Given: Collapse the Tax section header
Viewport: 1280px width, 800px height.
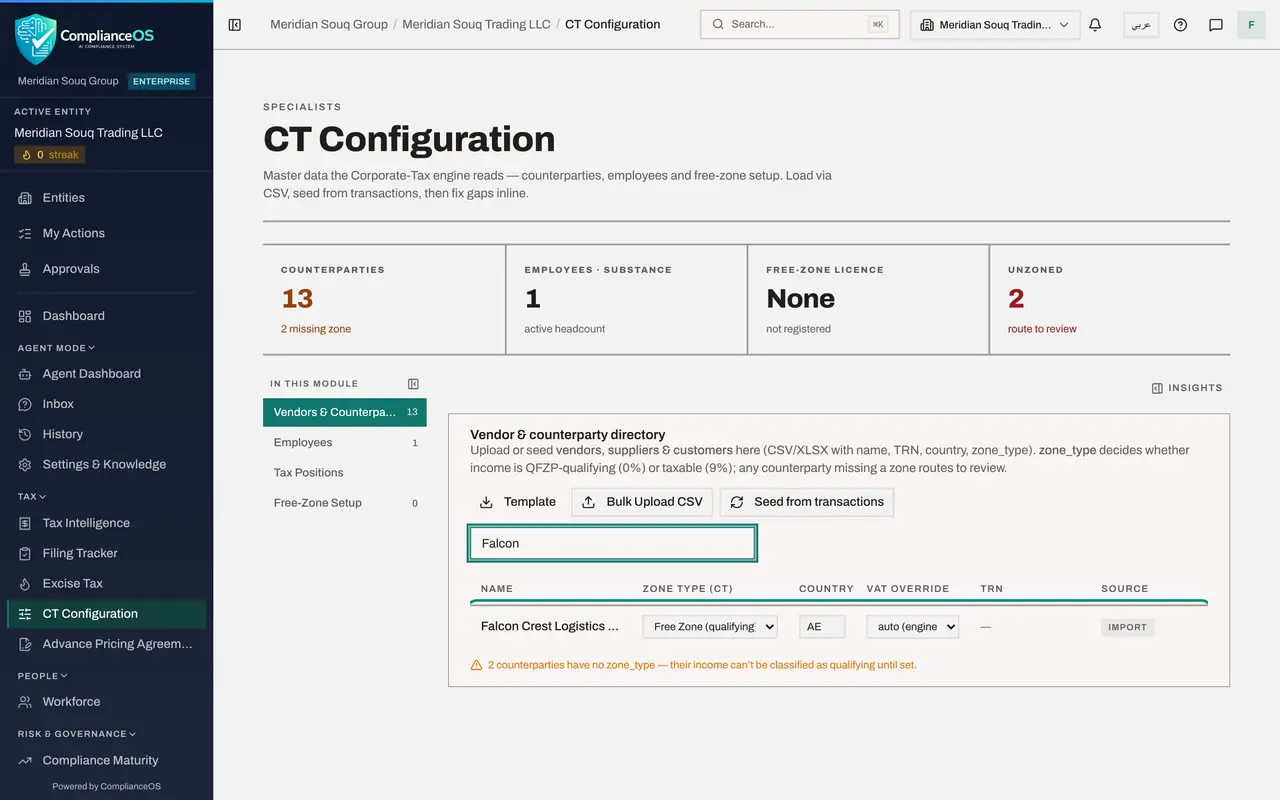Looking at the screenshot, I should 32,496.
